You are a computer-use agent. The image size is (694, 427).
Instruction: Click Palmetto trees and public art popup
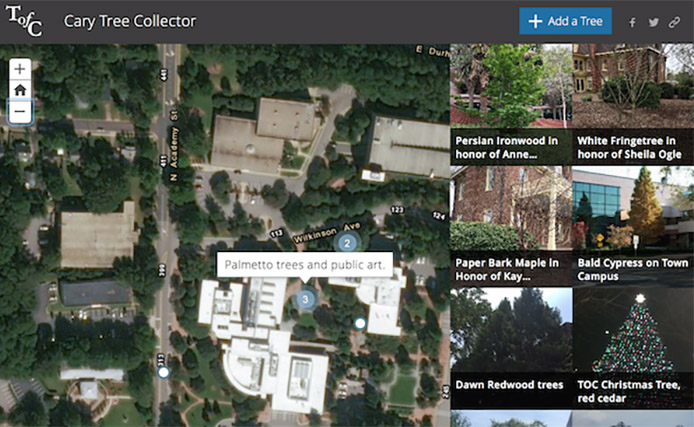[305, 265]
